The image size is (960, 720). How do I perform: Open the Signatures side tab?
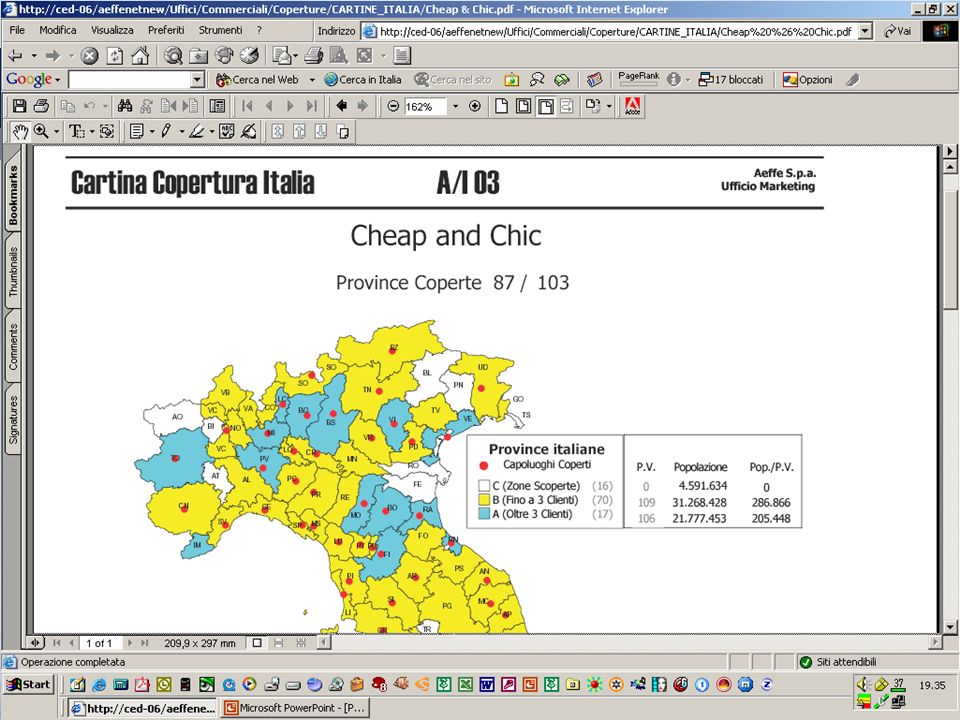click(13, 420)
